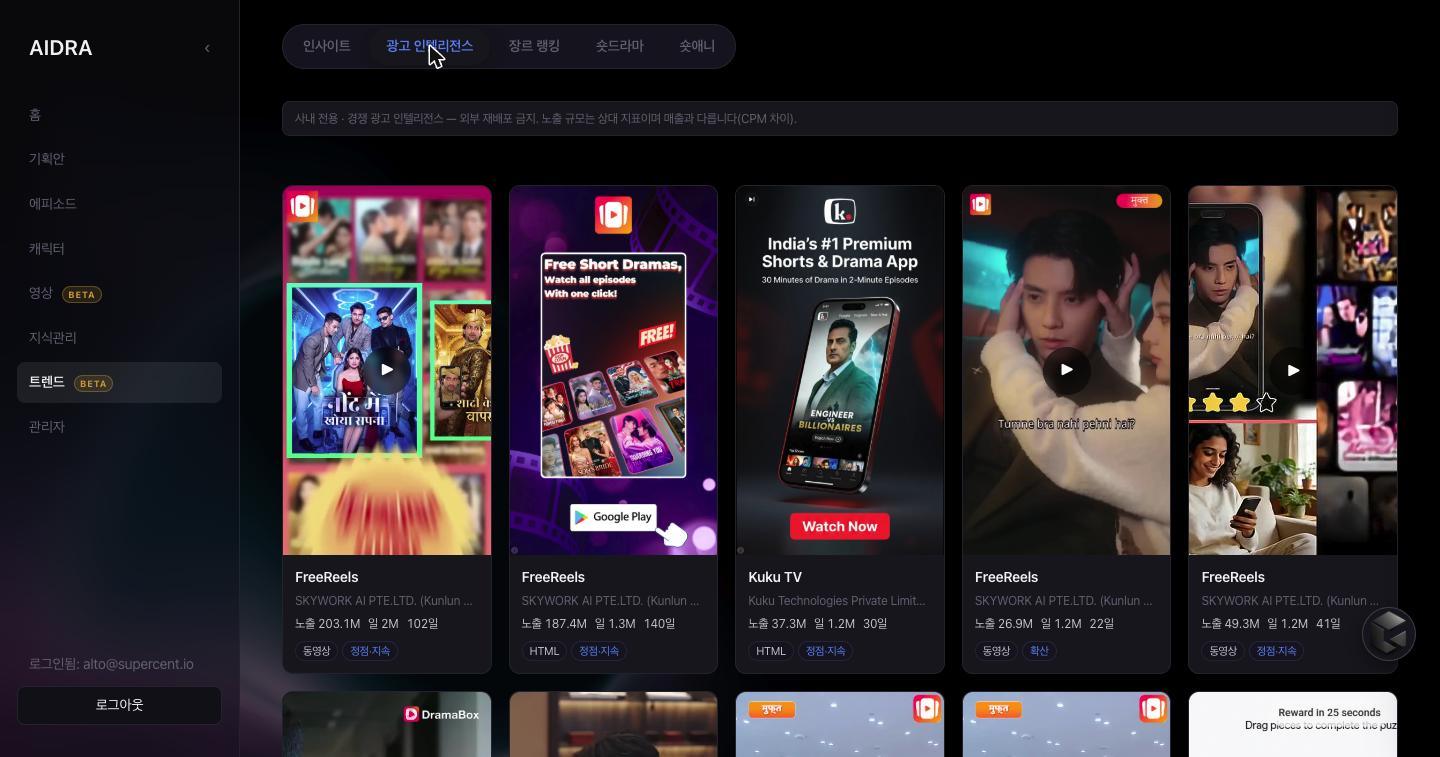
Task: Open the 'Reward in 25 seconds' ad thumbnail
Action: tap(1293, 724)
